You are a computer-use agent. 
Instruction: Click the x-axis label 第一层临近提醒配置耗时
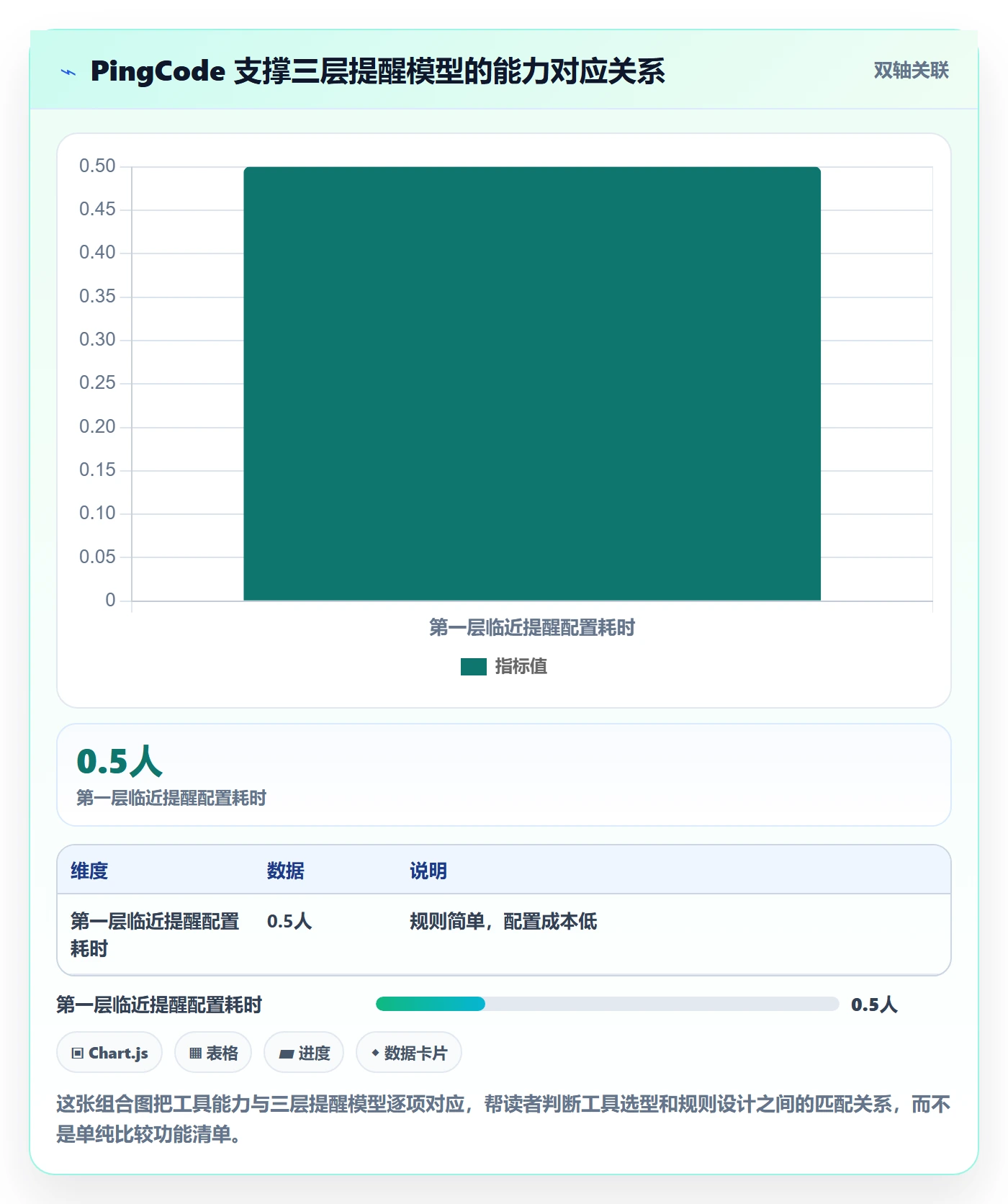[532, 627]
